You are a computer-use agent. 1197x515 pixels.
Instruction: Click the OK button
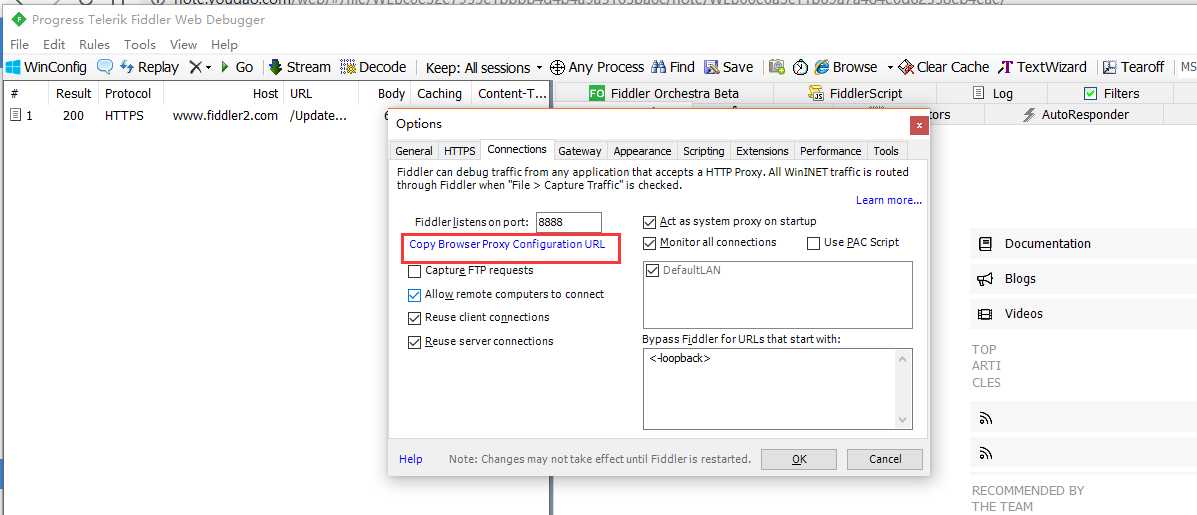tap(799, 459)
